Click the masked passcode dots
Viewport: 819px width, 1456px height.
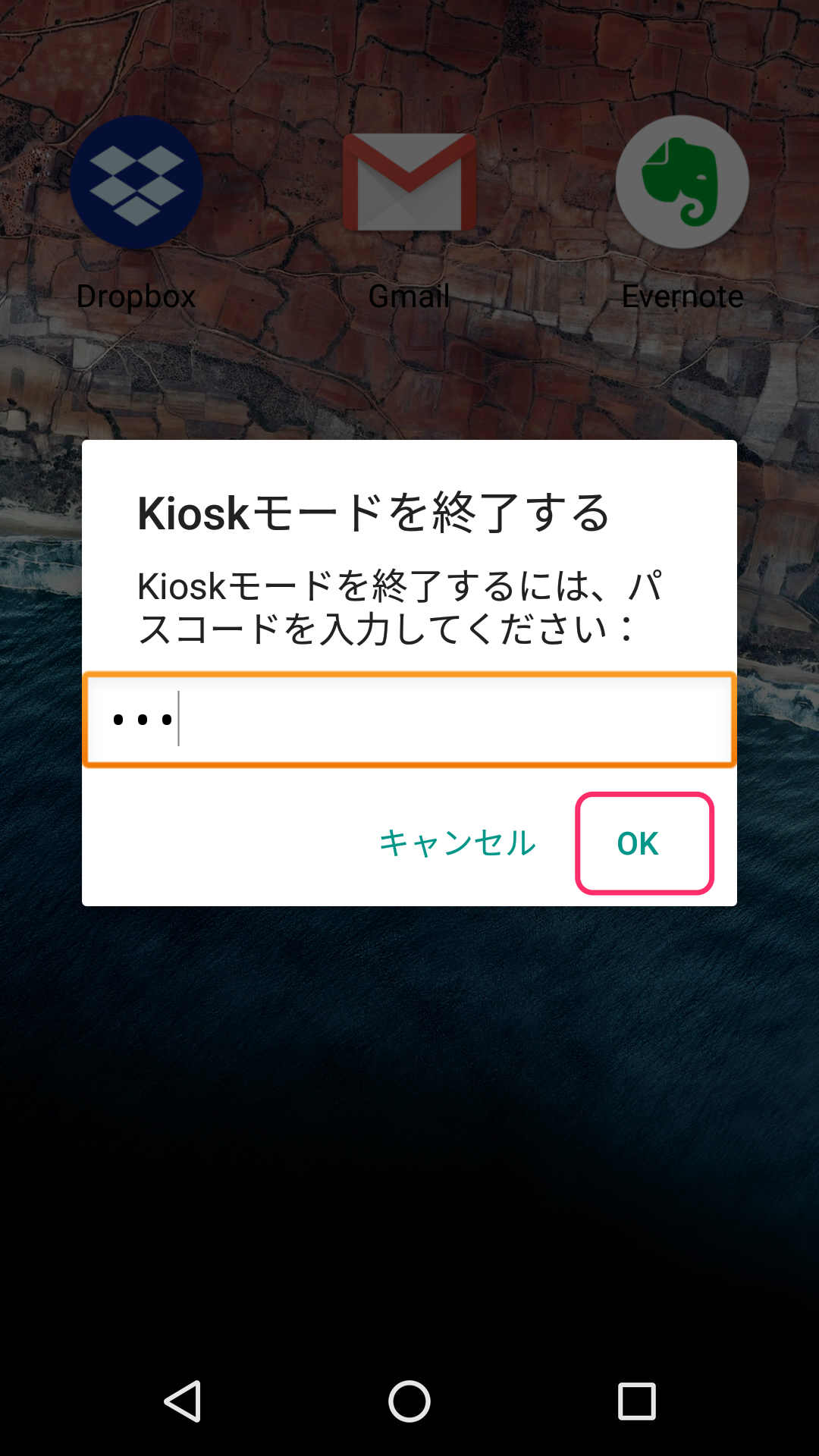click(x=143, y=720)
